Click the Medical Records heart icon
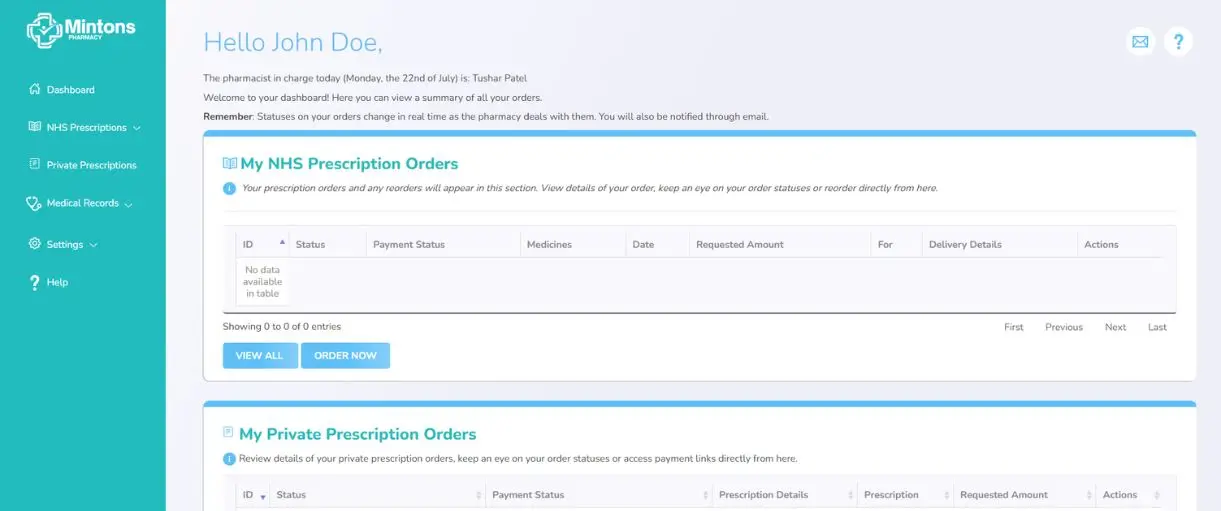The width and height of the screenshot is (1221, 511). [34, 203]
